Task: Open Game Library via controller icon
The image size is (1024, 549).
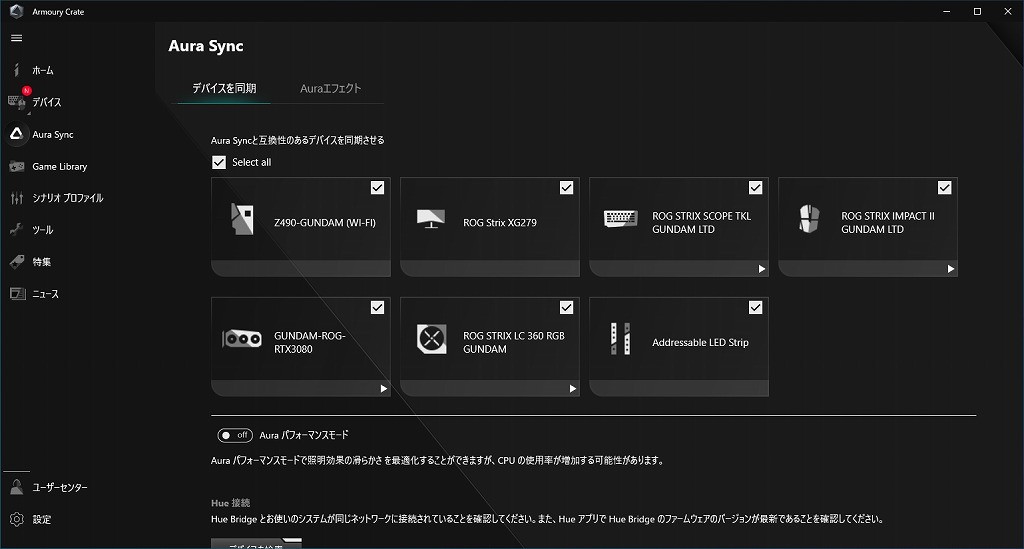Action: 17,166
